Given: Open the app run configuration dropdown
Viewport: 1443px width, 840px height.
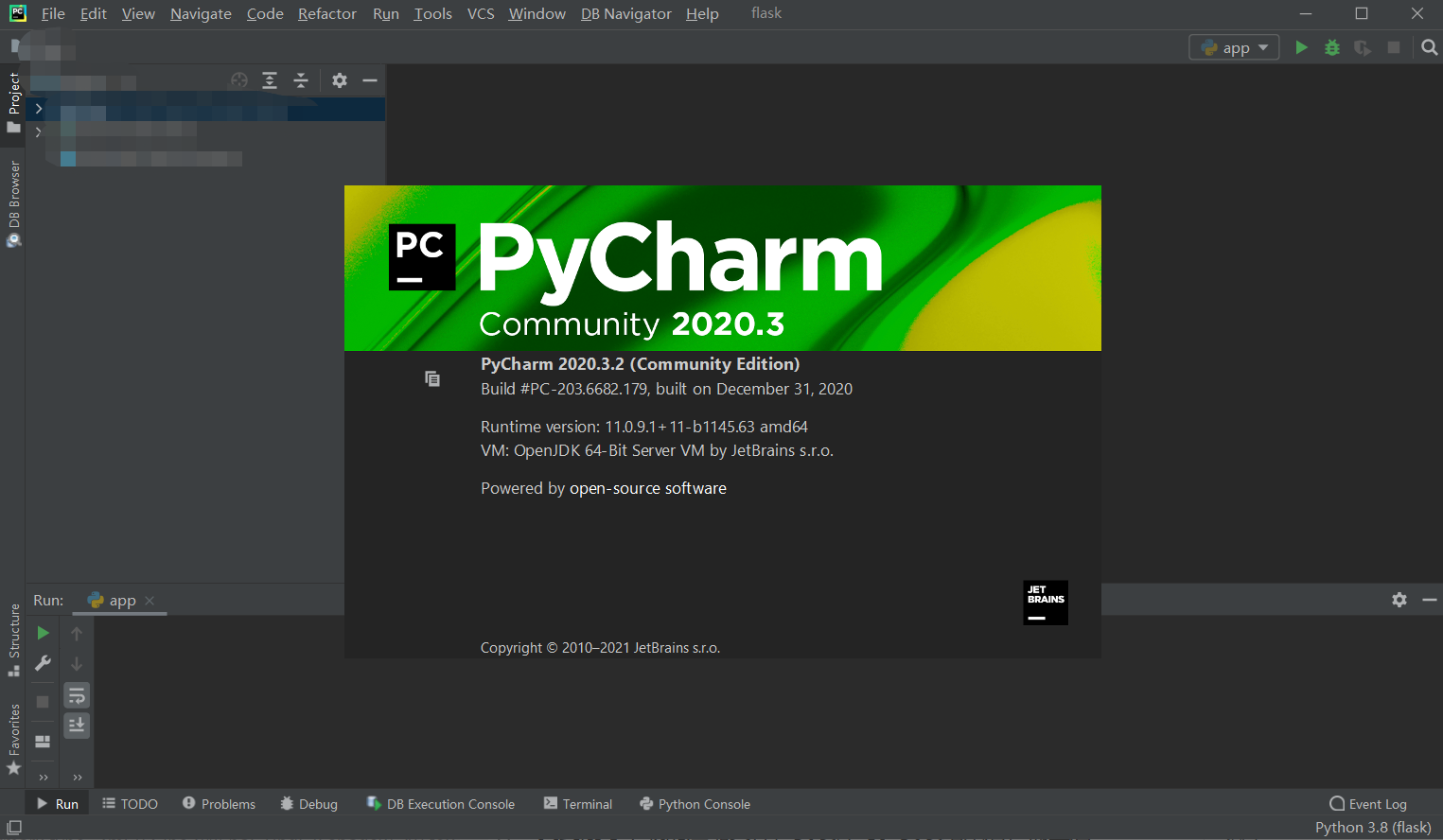Looking at the screenshot, I should pos(1234,47).
